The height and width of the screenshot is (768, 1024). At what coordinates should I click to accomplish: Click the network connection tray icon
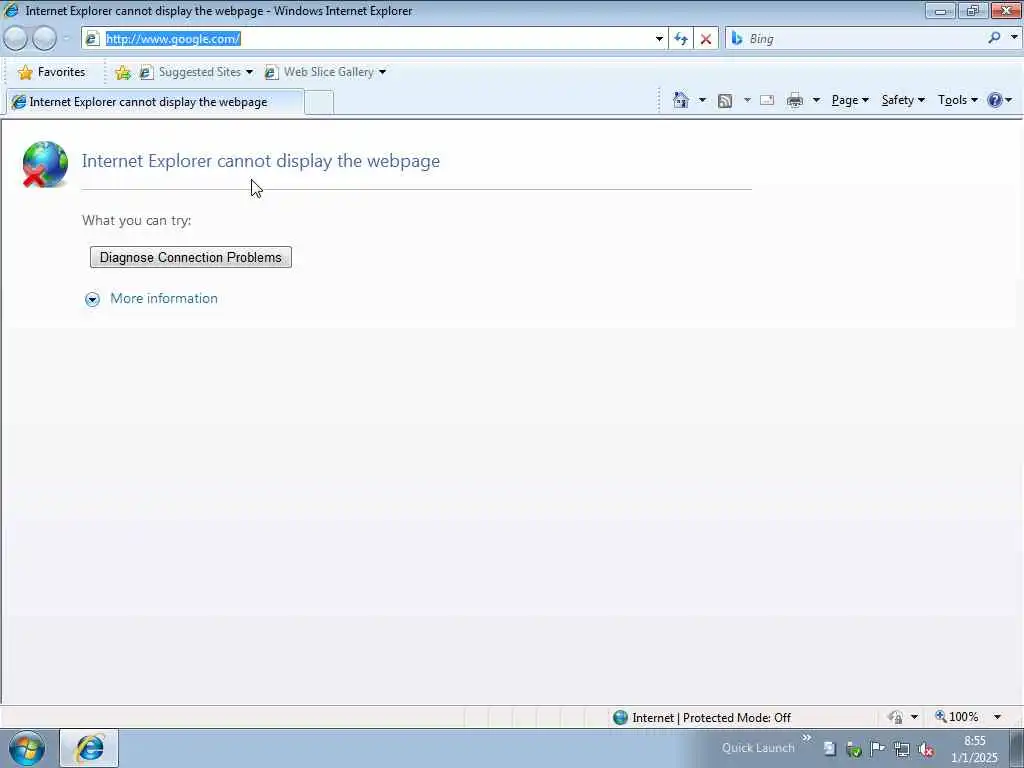tap(901, 749)
